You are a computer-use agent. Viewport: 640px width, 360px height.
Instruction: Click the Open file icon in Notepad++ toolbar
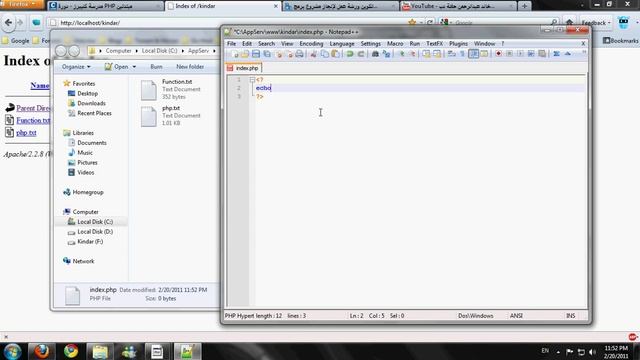tap(245, 54)
